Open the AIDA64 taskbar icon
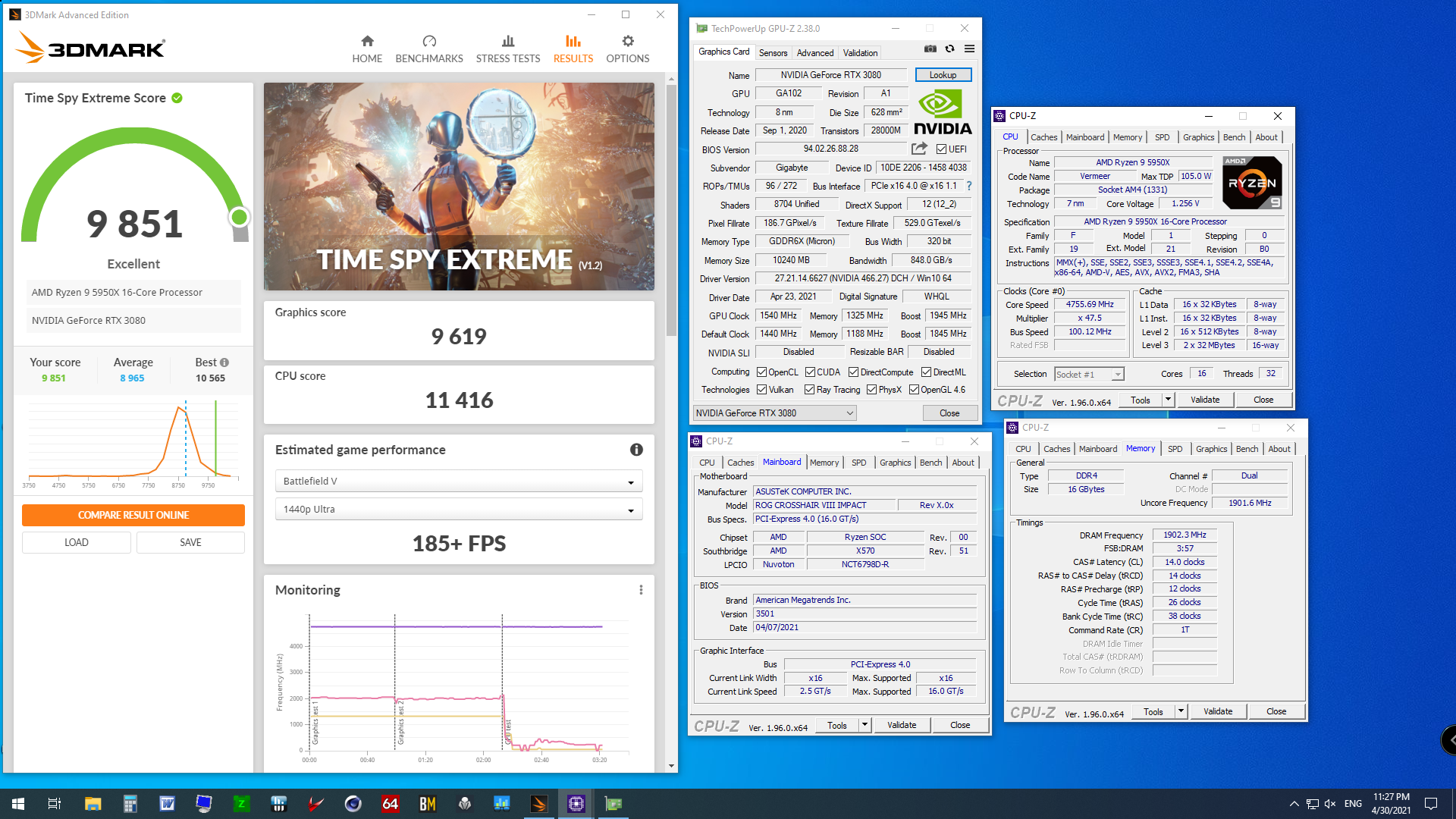This screenshot has height=819, width=1456. coord(390,804)
